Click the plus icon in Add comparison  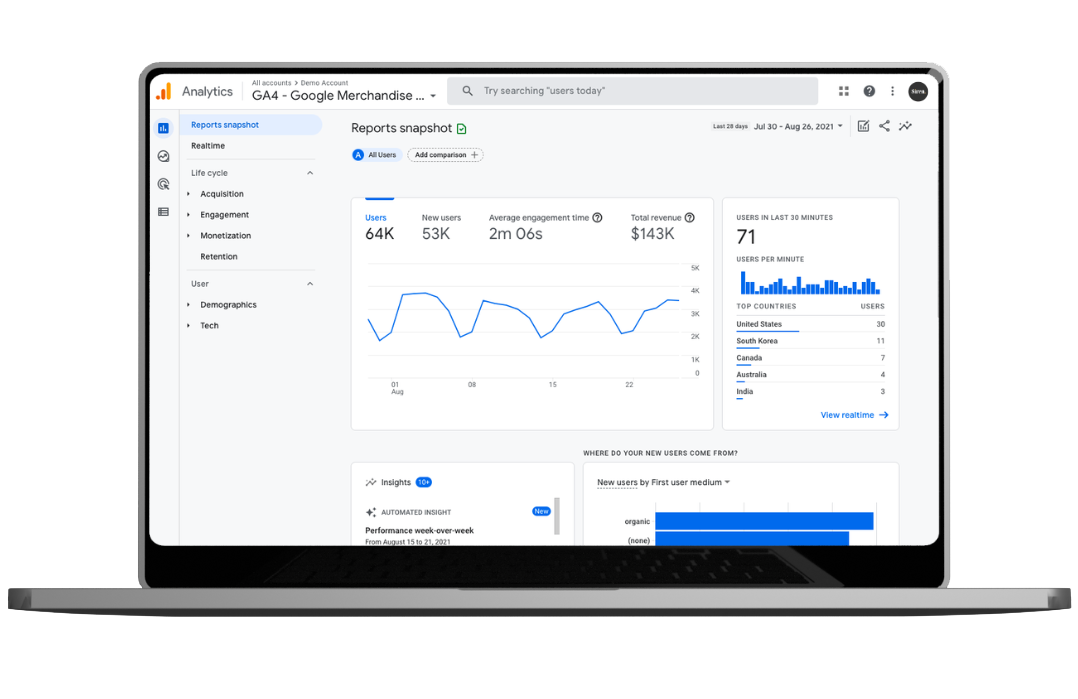(x=474, y=155)
